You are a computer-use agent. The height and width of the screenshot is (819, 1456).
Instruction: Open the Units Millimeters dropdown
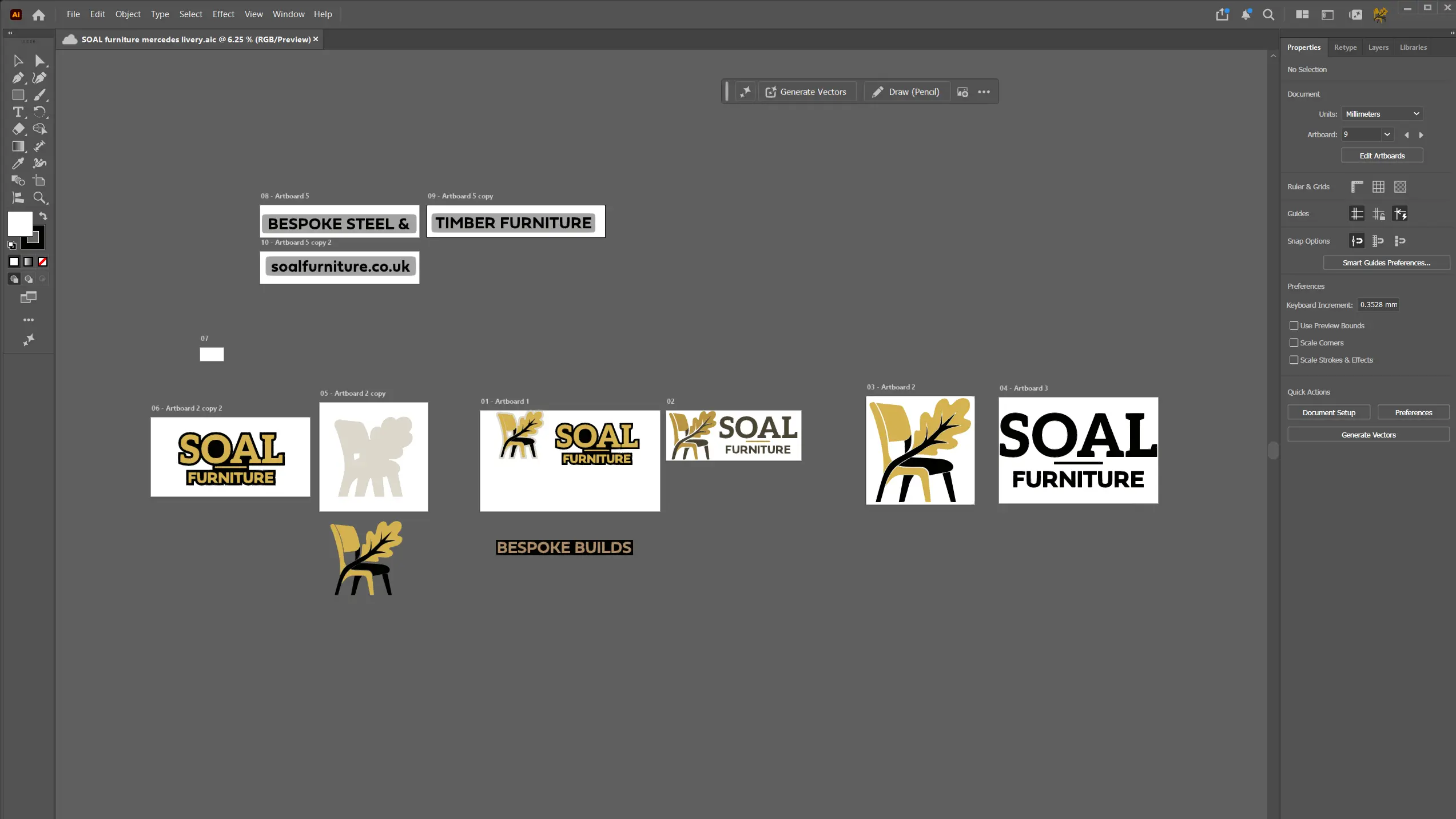pyautogui.click(x=1382, y=114)
